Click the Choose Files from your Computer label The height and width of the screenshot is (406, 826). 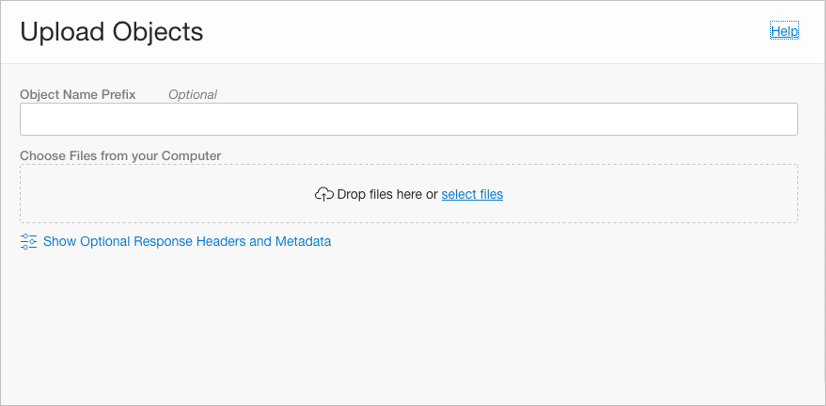tap(120, 156)
